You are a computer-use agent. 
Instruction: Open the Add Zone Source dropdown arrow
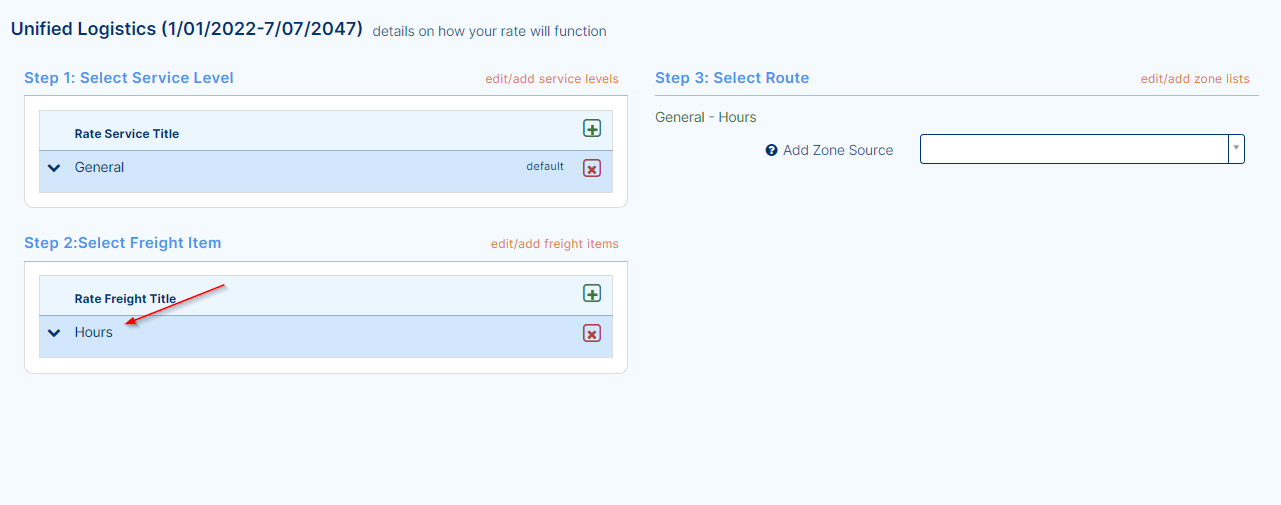[1237, 149]
